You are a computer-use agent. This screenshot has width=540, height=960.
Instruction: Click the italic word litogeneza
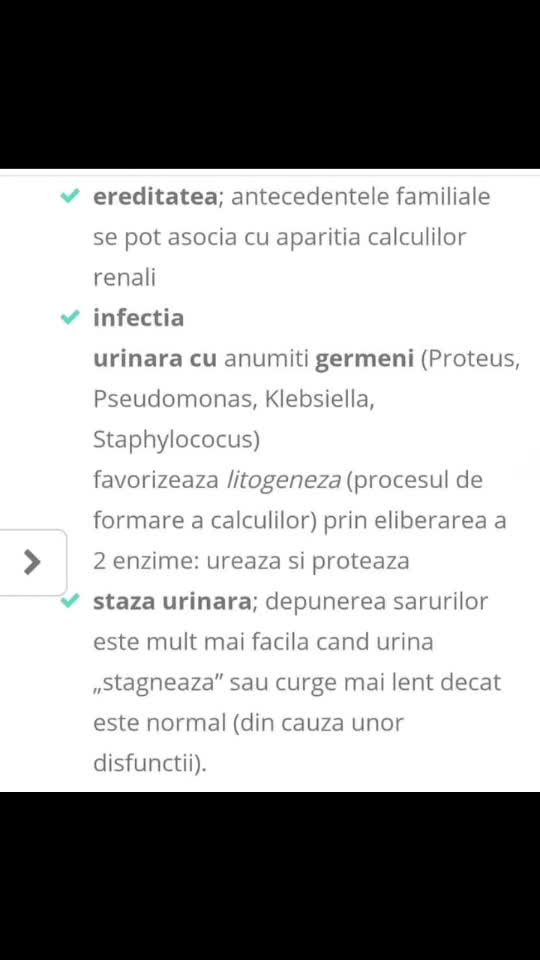(283, 481)
